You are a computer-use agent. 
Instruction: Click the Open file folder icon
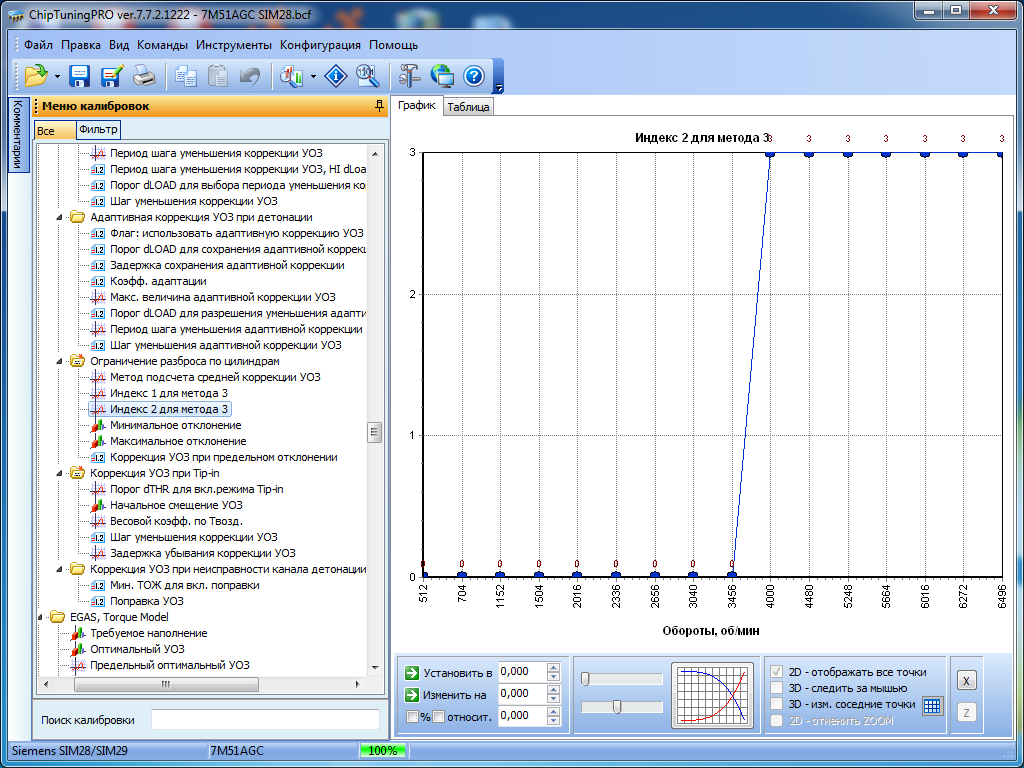tap(36, 76)
